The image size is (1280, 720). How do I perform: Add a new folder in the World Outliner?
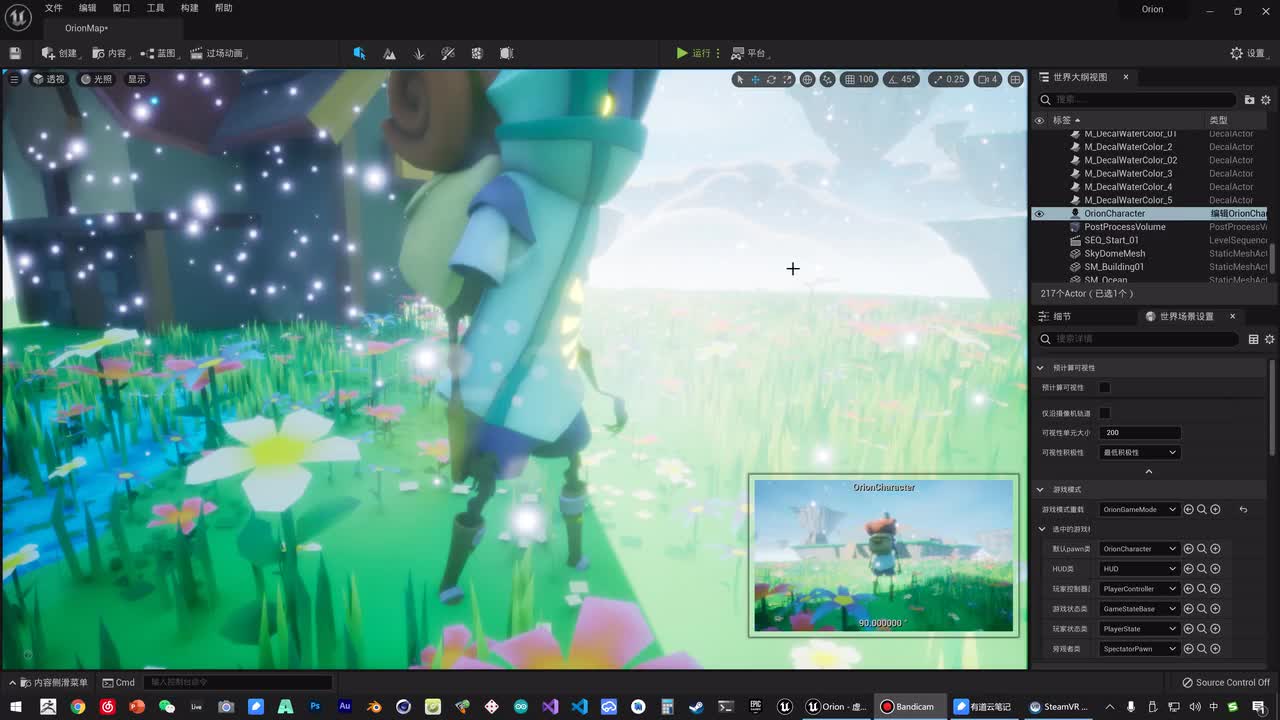point(1249,100)
